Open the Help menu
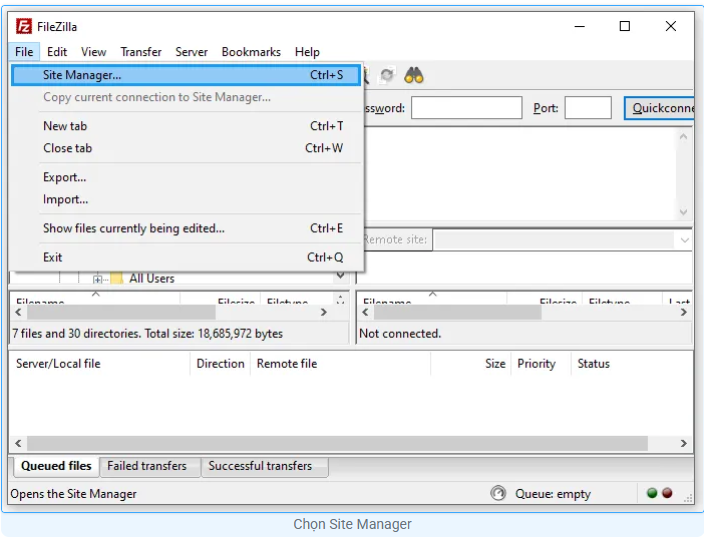 point(307,52)
